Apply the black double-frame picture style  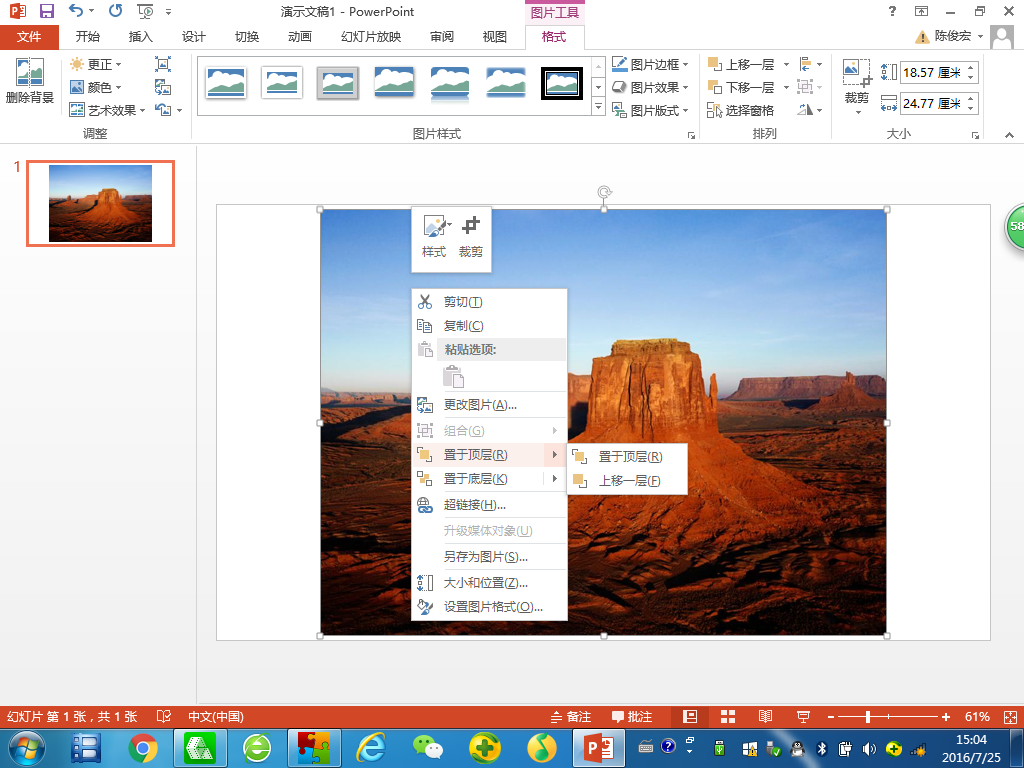(562, 82)
